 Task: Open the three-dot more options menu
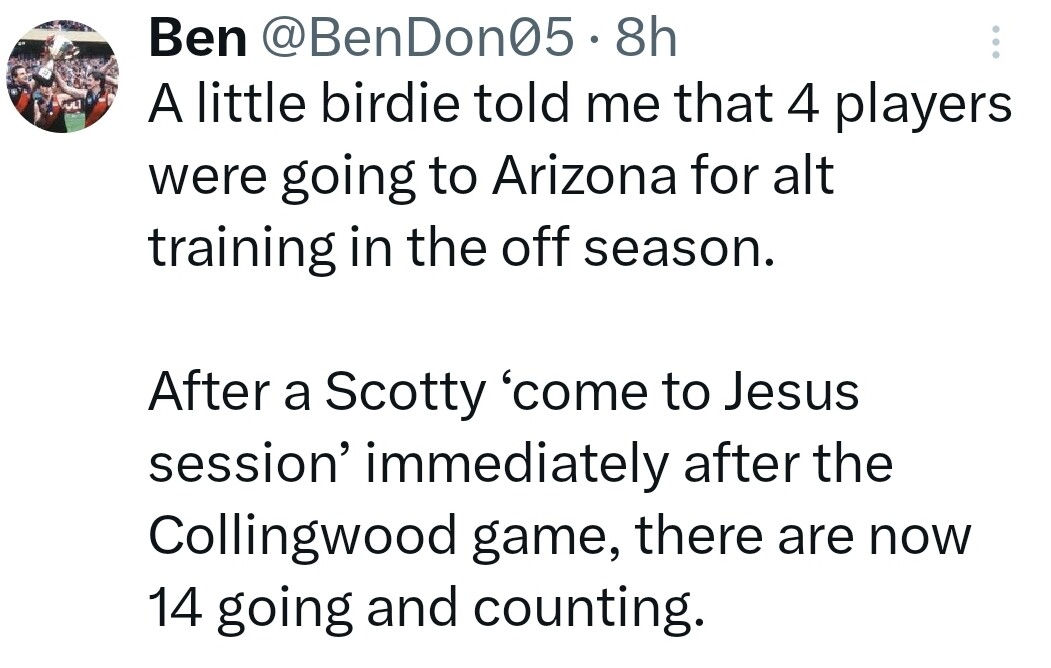pyautogui.click(x=995, y=42)
